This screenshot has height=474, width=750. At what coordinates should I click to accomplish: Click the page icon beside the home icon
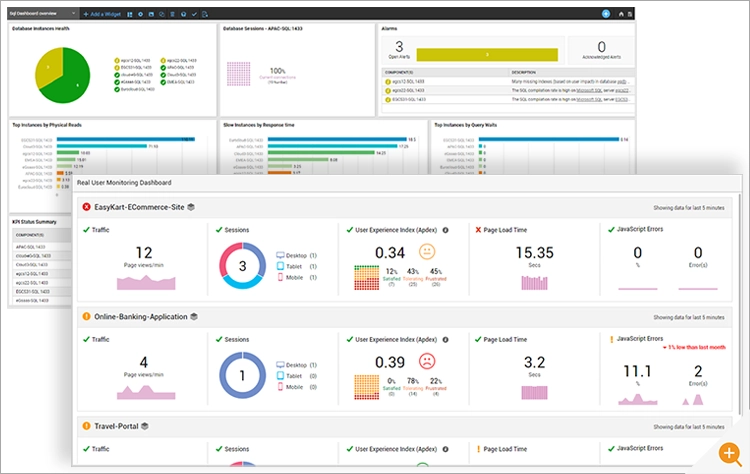pos(630,14)
